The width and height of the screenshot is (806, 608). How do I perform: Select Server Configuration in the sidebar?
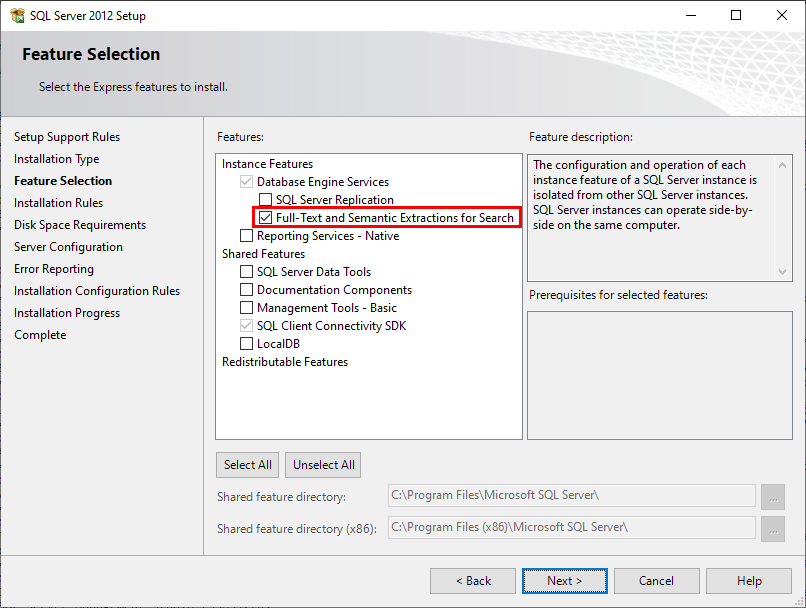(x=68, y=246)
